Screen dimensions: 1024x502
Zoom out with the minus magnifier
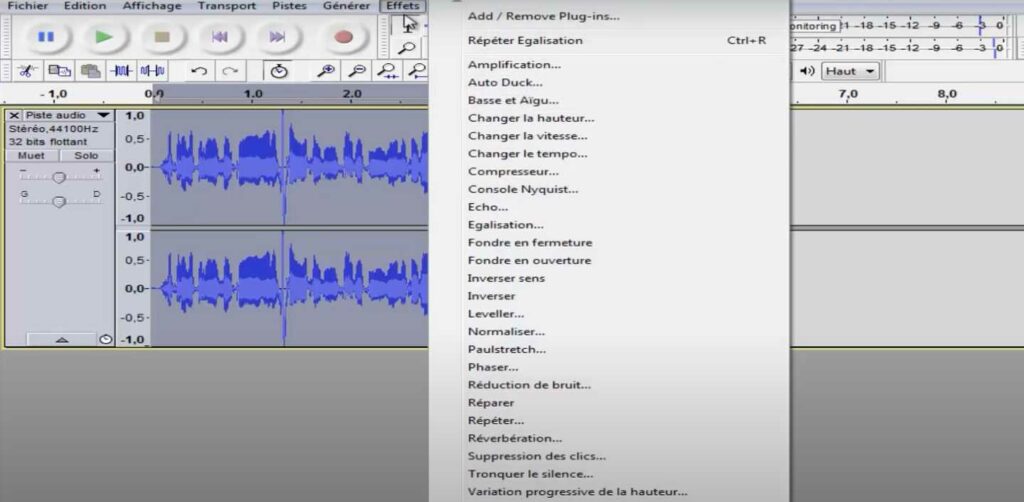(x=357, y=71)
